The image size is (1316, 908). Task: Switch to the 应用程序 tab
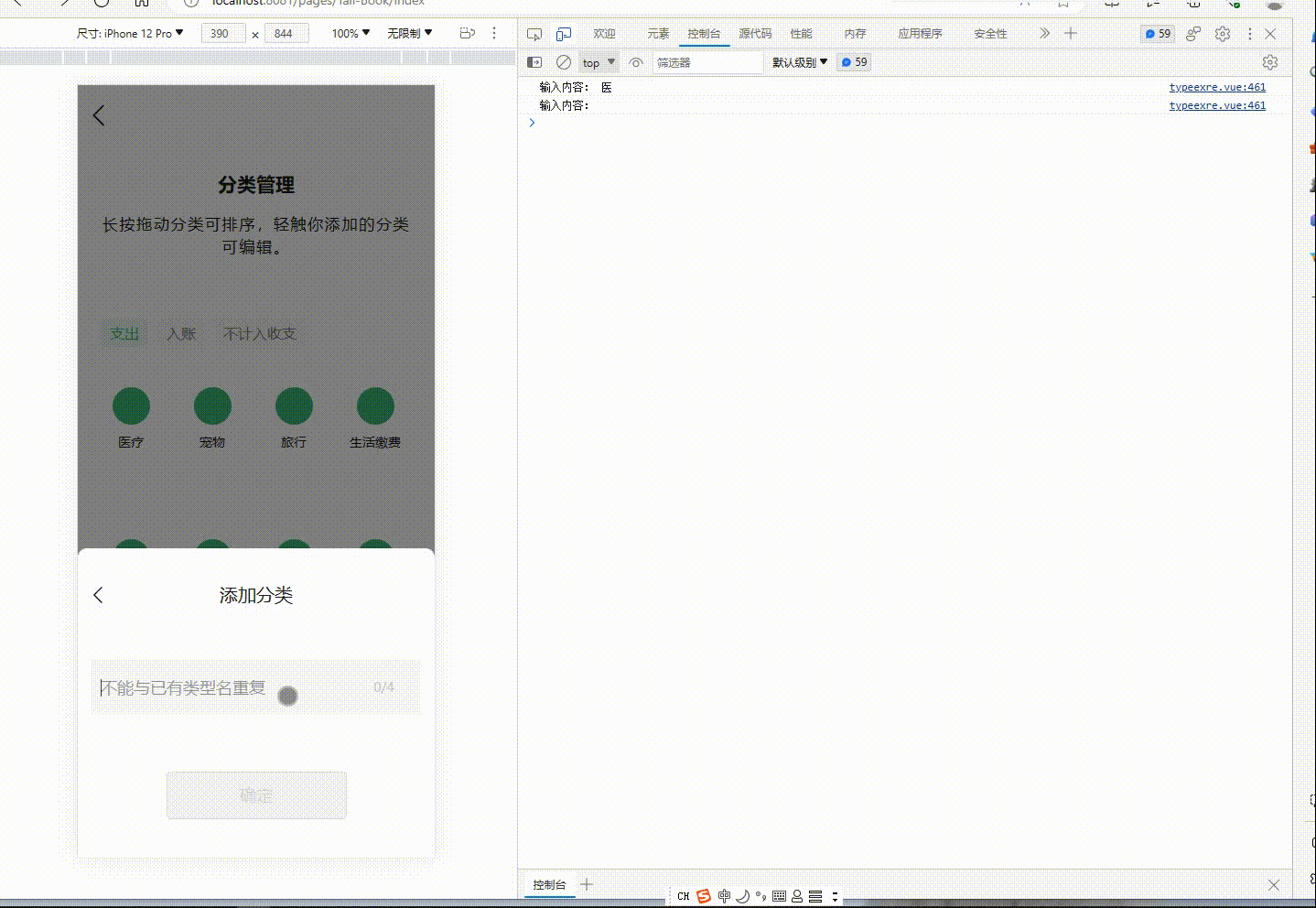tap(920, 34)
